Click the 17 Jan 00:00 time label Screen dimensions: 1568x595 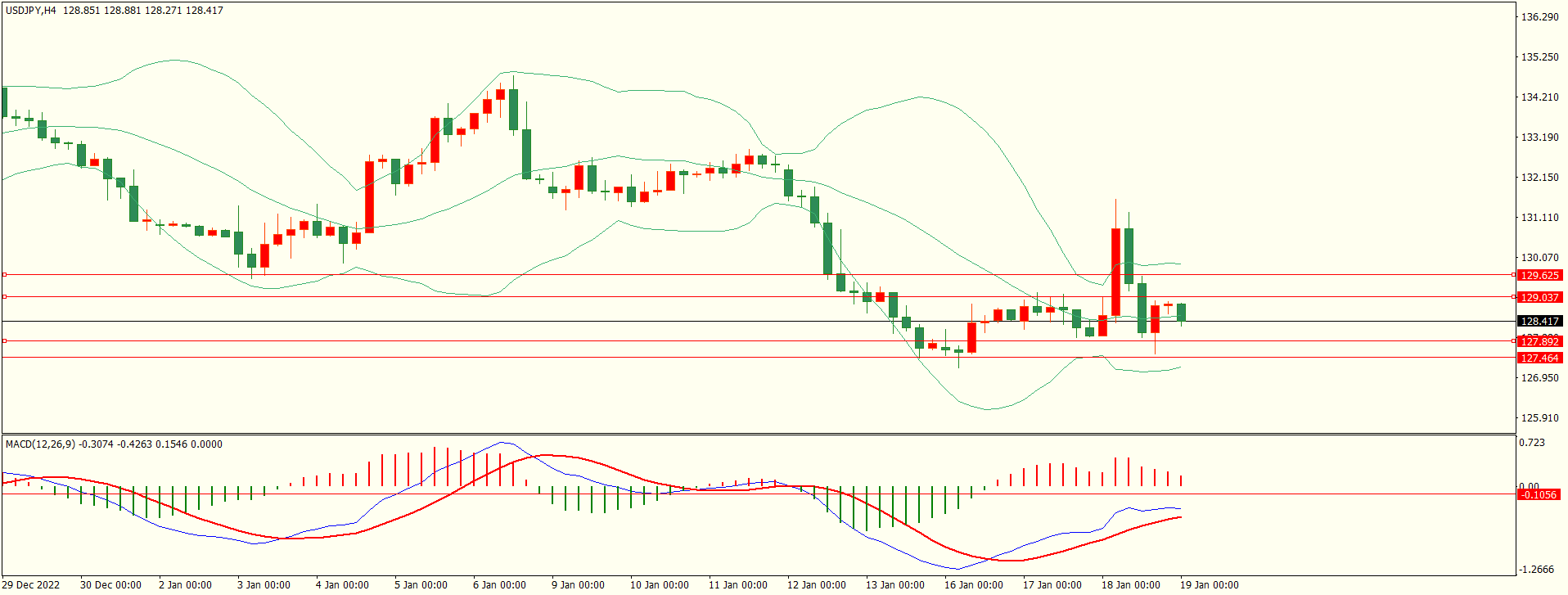click(1052, 585)
